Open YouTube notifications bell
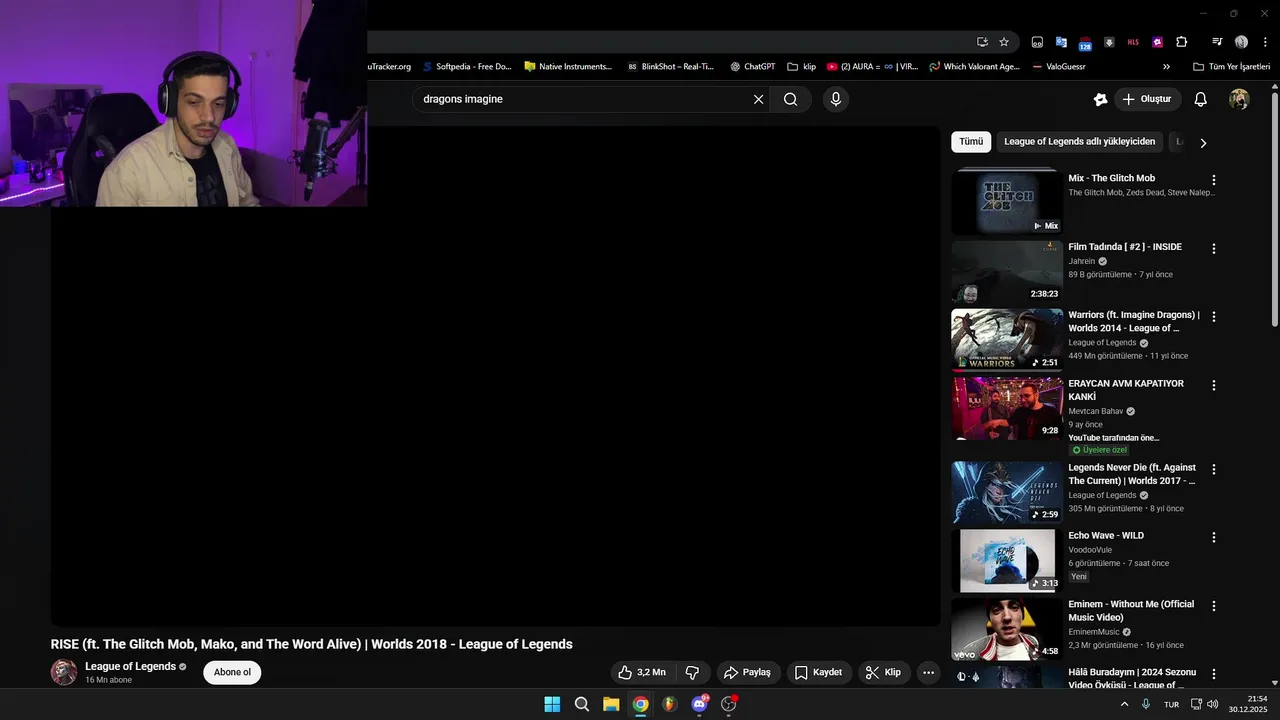 pos(1201,99)
